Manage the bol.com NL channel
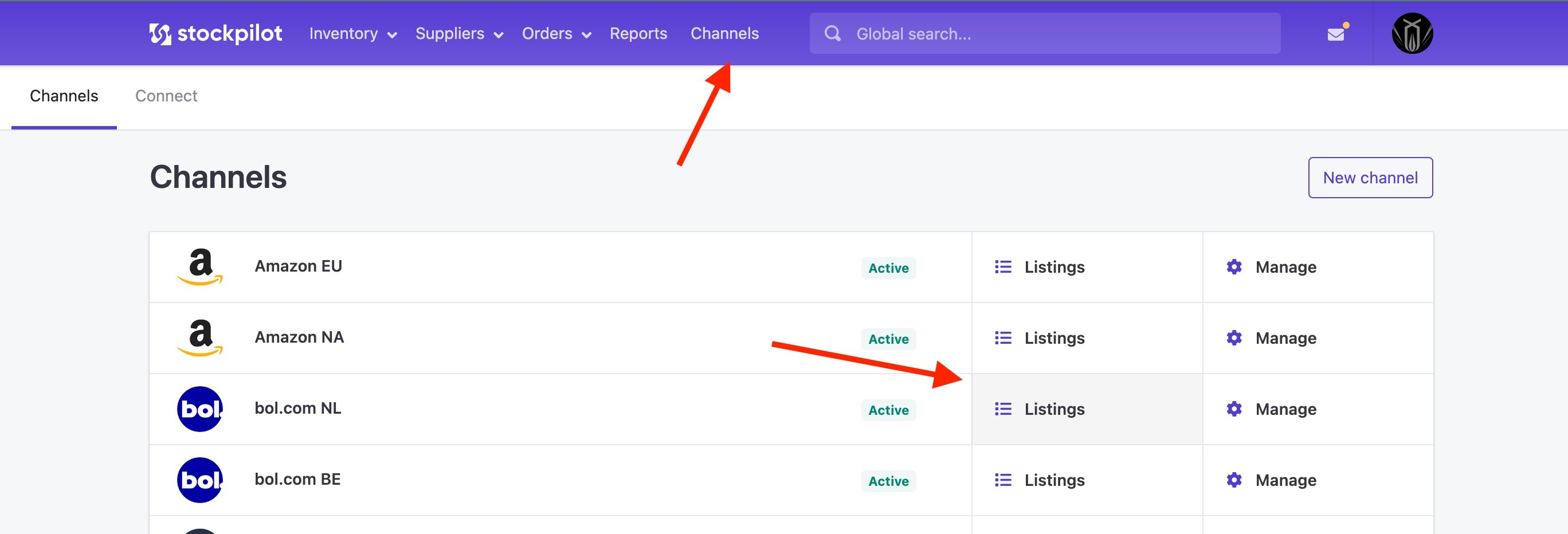 tap(1318, 409)
